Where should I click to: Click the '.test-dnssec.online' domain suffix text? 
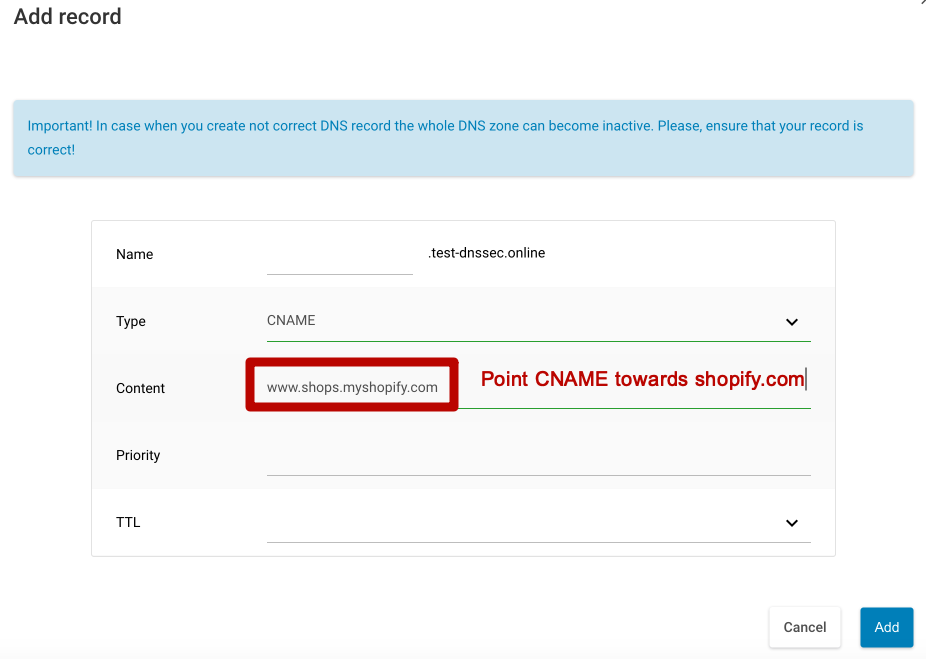487,253
